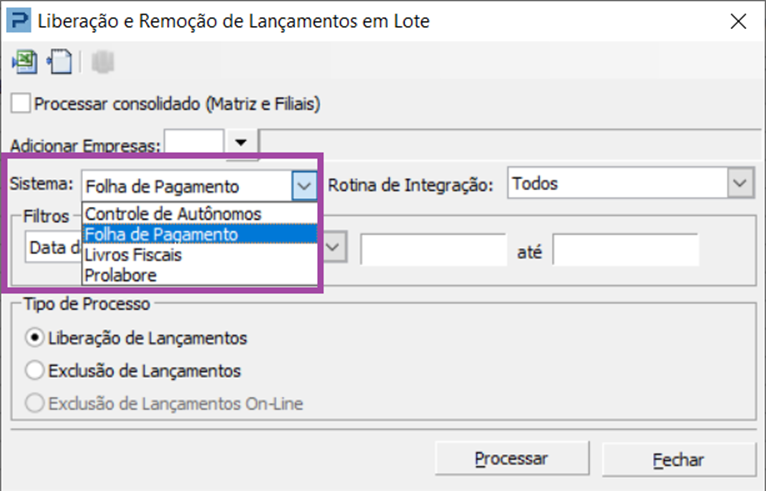Click the new document toolbar icon
The height and width of the screenshot is (491, 766).
(59, 62)
